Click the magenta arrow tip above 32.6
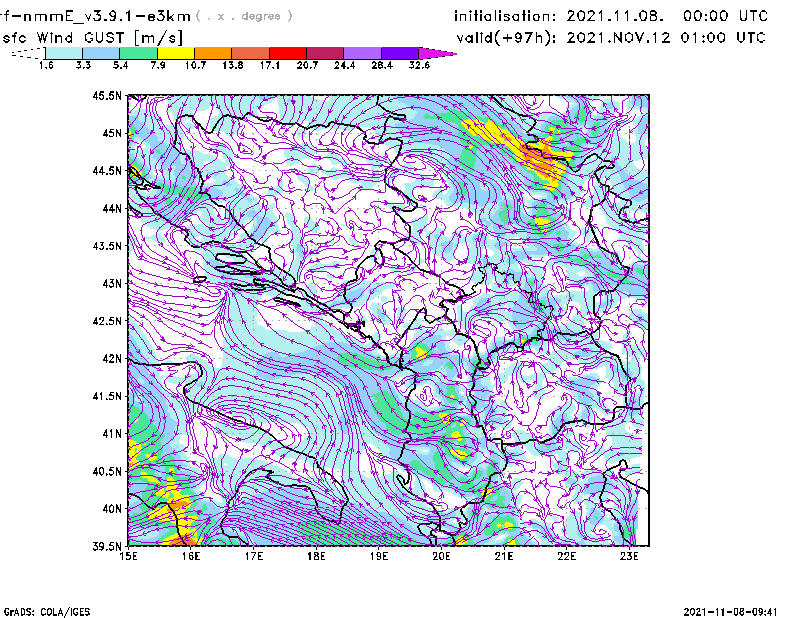The height and width of the screenshot is (618, 800). pos(437,53)
